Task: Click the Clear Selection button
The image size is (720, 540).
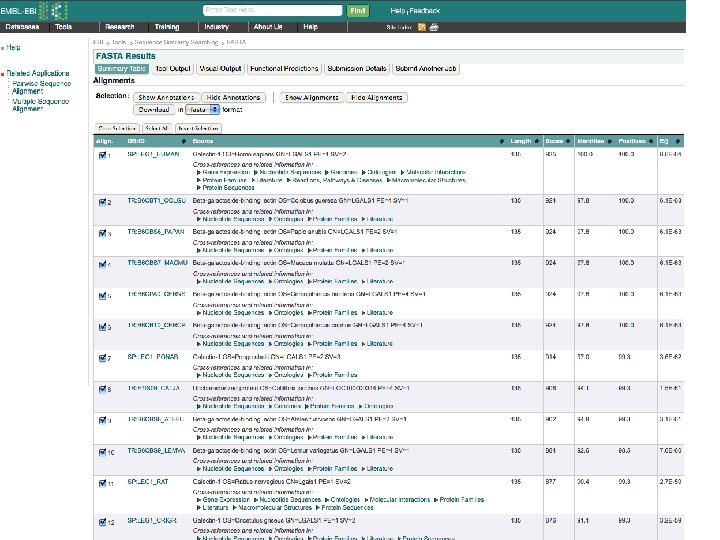Action: [x=117, y=129]
